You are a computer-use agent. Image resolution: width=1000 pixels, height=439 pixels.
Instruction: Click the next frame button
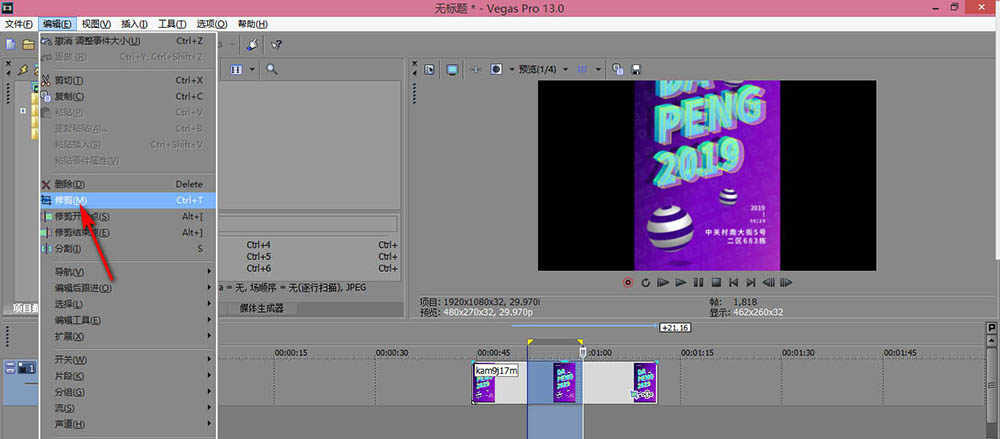pos(786,282)
